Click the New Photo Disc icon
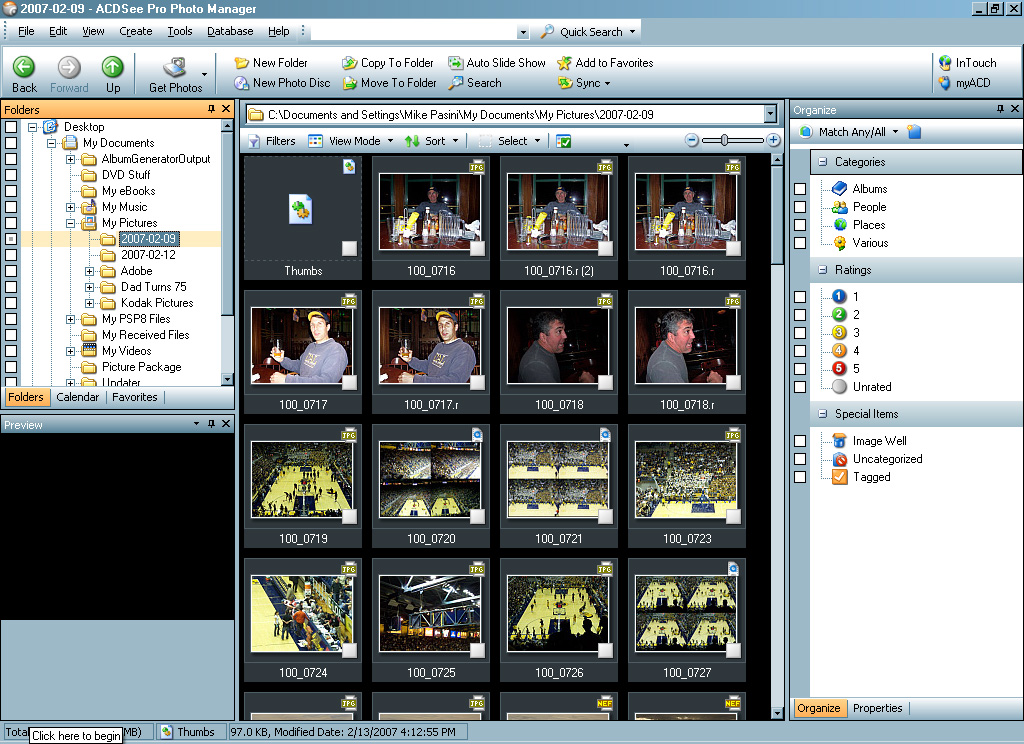The image size is (1024, 744). tap(242, 83)
